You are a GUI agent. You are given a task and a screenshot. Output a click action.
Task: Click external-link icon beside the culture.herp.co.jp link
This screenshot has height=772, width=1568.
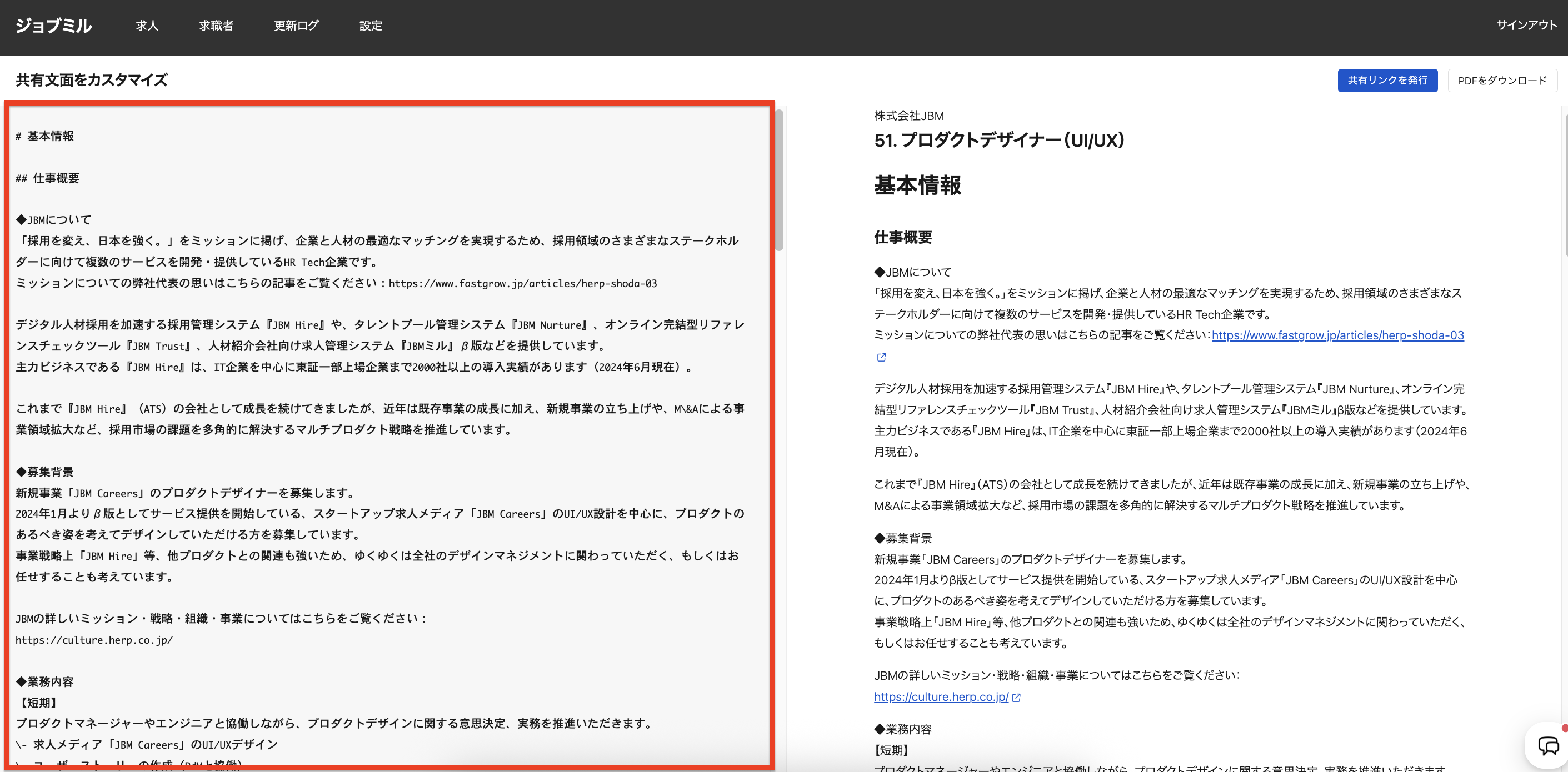click(1016, 698)
